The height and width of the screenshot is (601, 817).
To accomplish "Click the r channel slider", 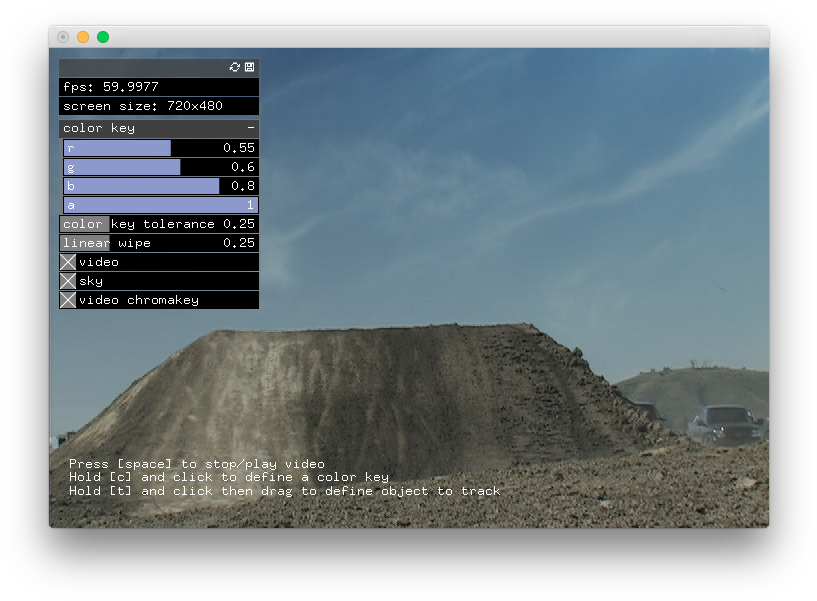I will [x=159, y=148].
